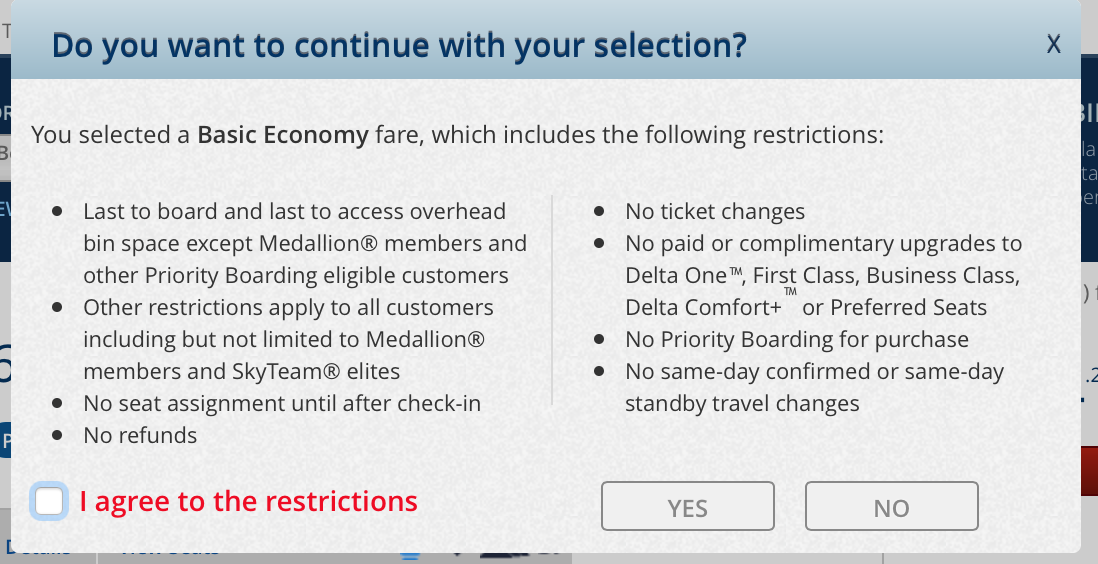This screenshot has height=564, width=1098.
Task: Click the blue badge icon at left edge
Action: tap(6, 440)
